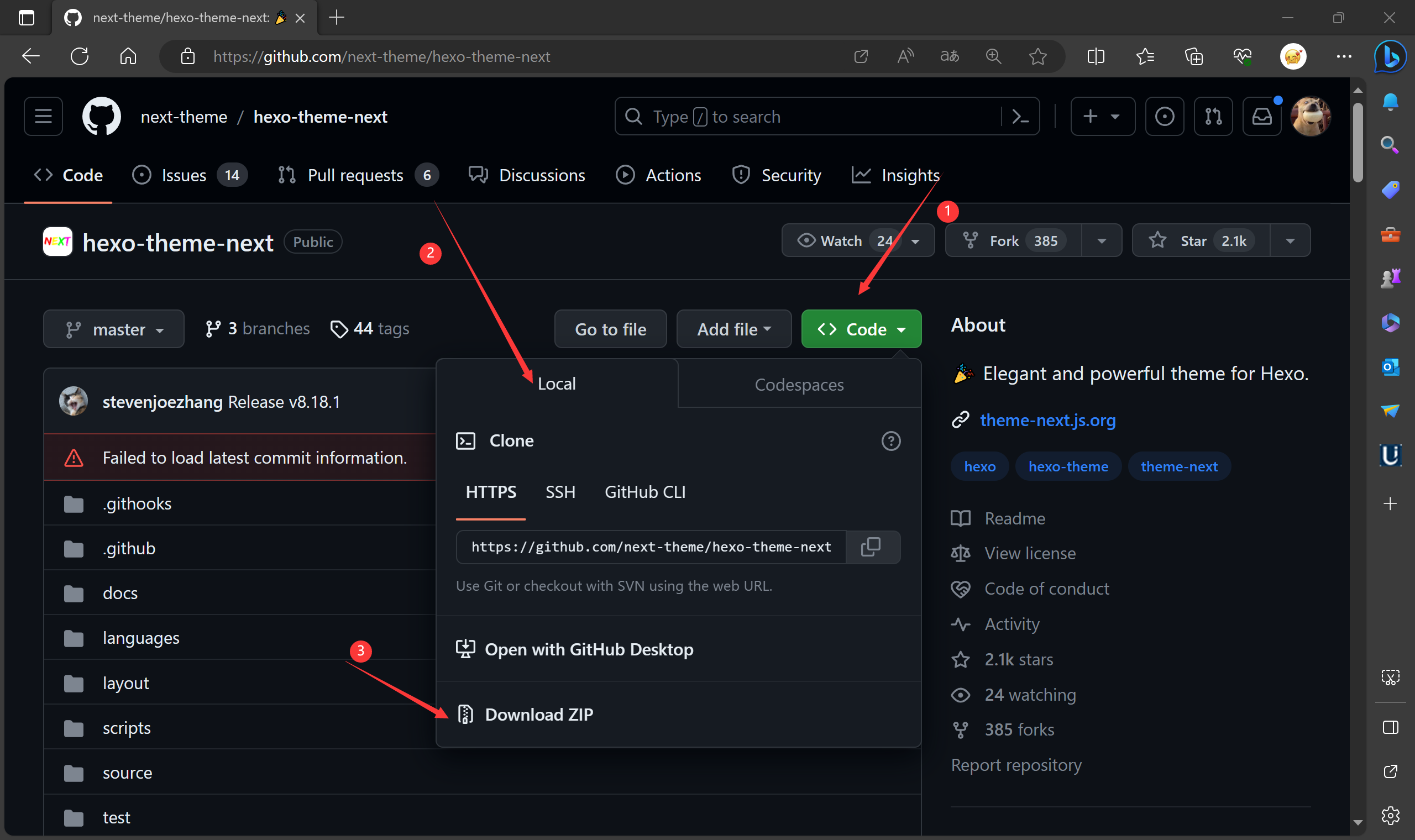
Task: Switch to the SSH clone tab
Action: tap(558, 491)
